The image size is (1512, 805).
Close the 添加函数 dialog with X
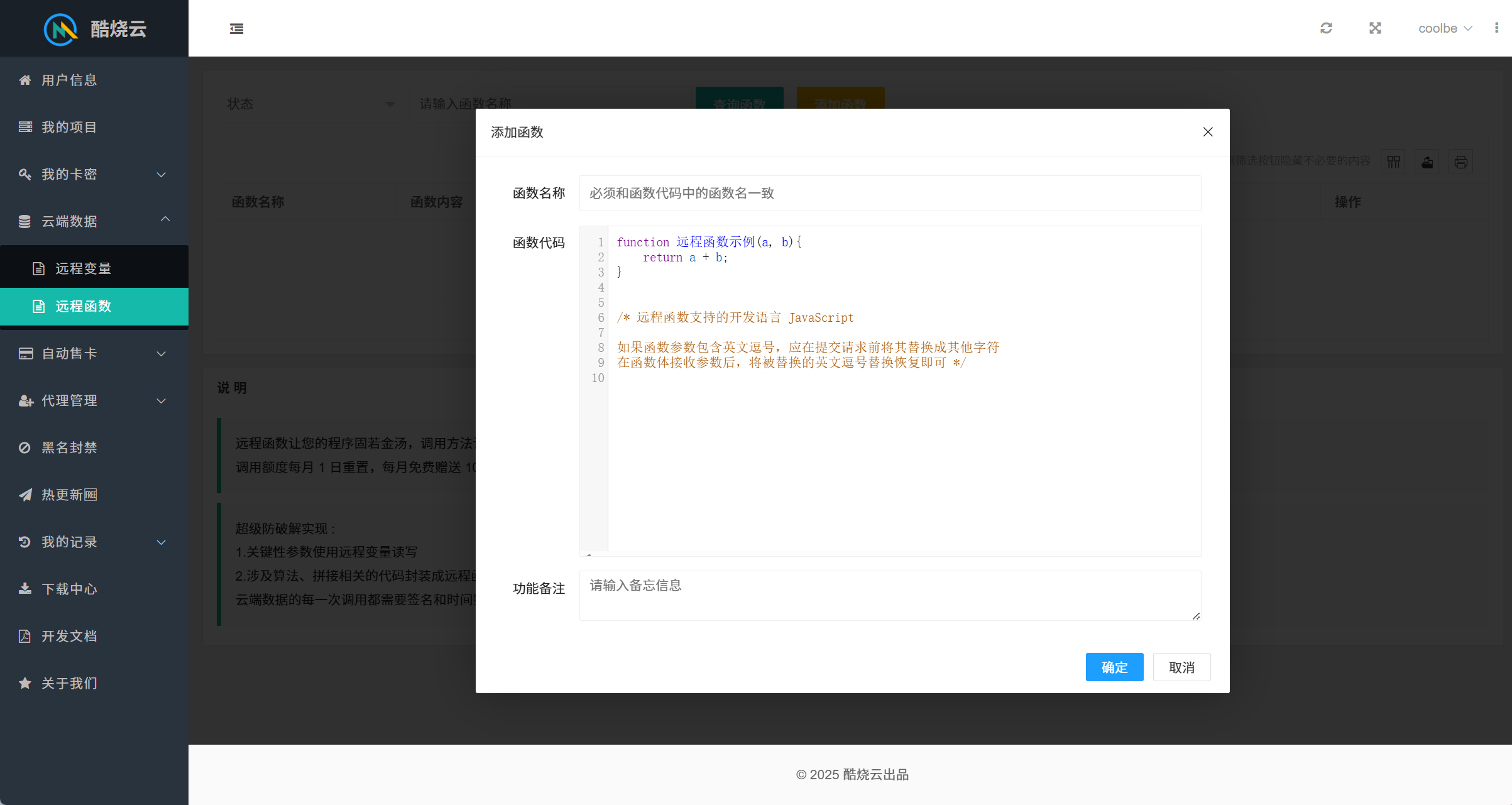click(x=1207, y=132)
